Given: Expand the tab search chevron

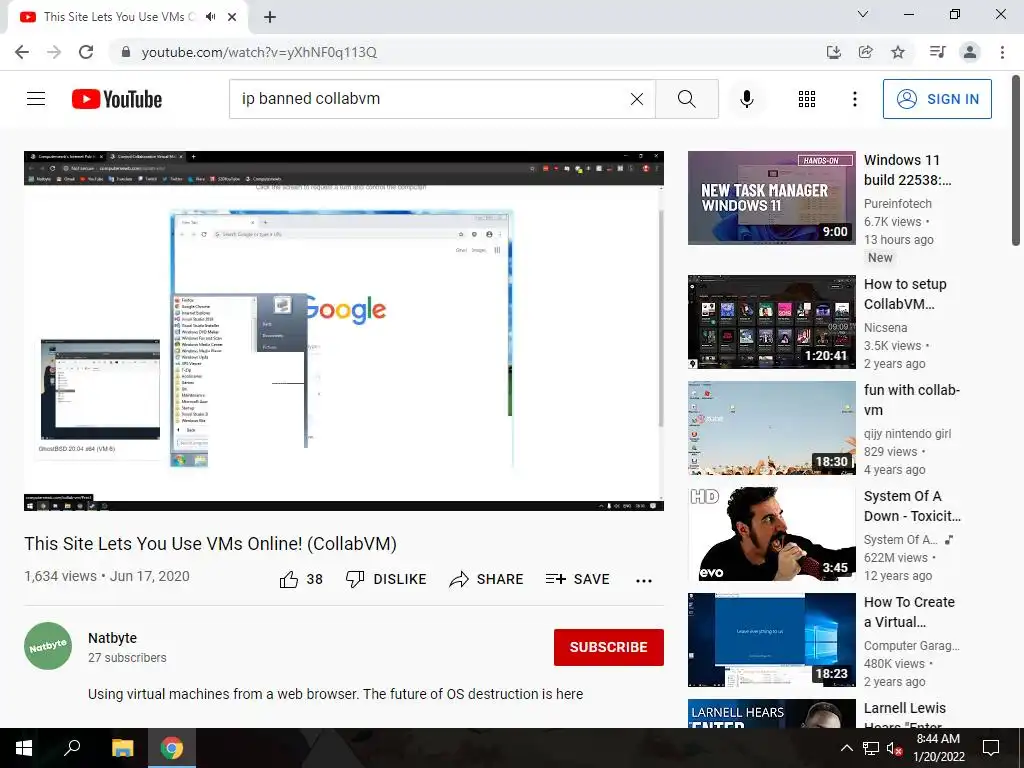Looking at the screenshot, I should pyautogui.click(x=863, y=14).
